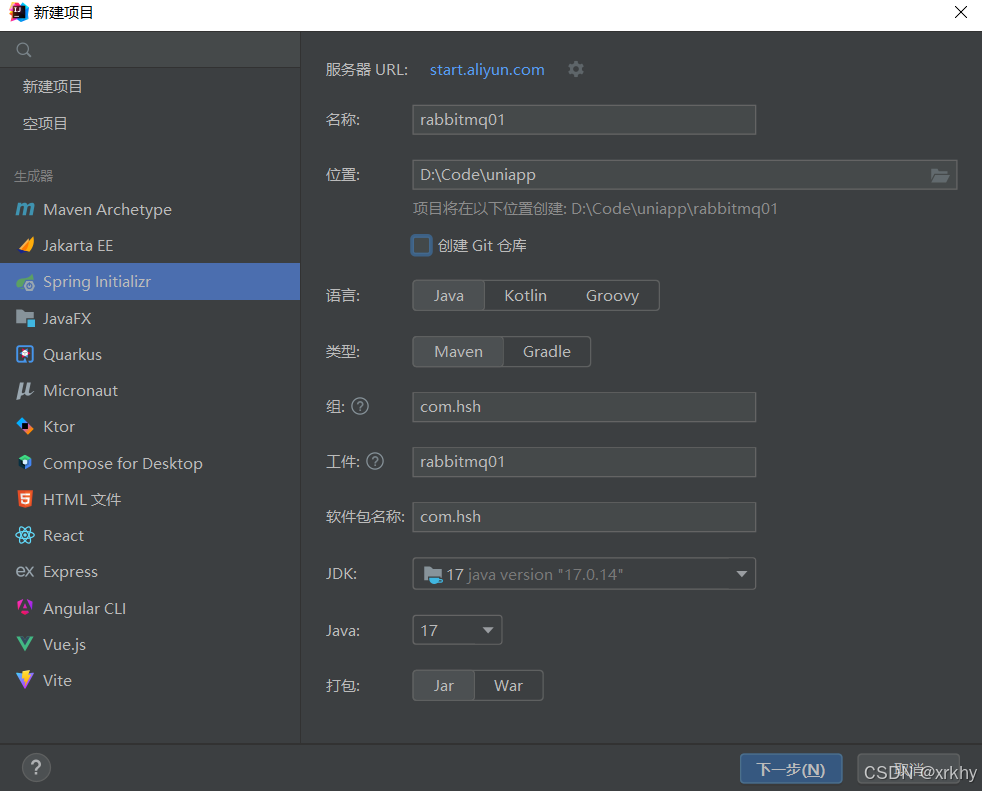This screenshot has height=791, width=982.
Task: Select Jar packaging
Action: click(443, 686)
